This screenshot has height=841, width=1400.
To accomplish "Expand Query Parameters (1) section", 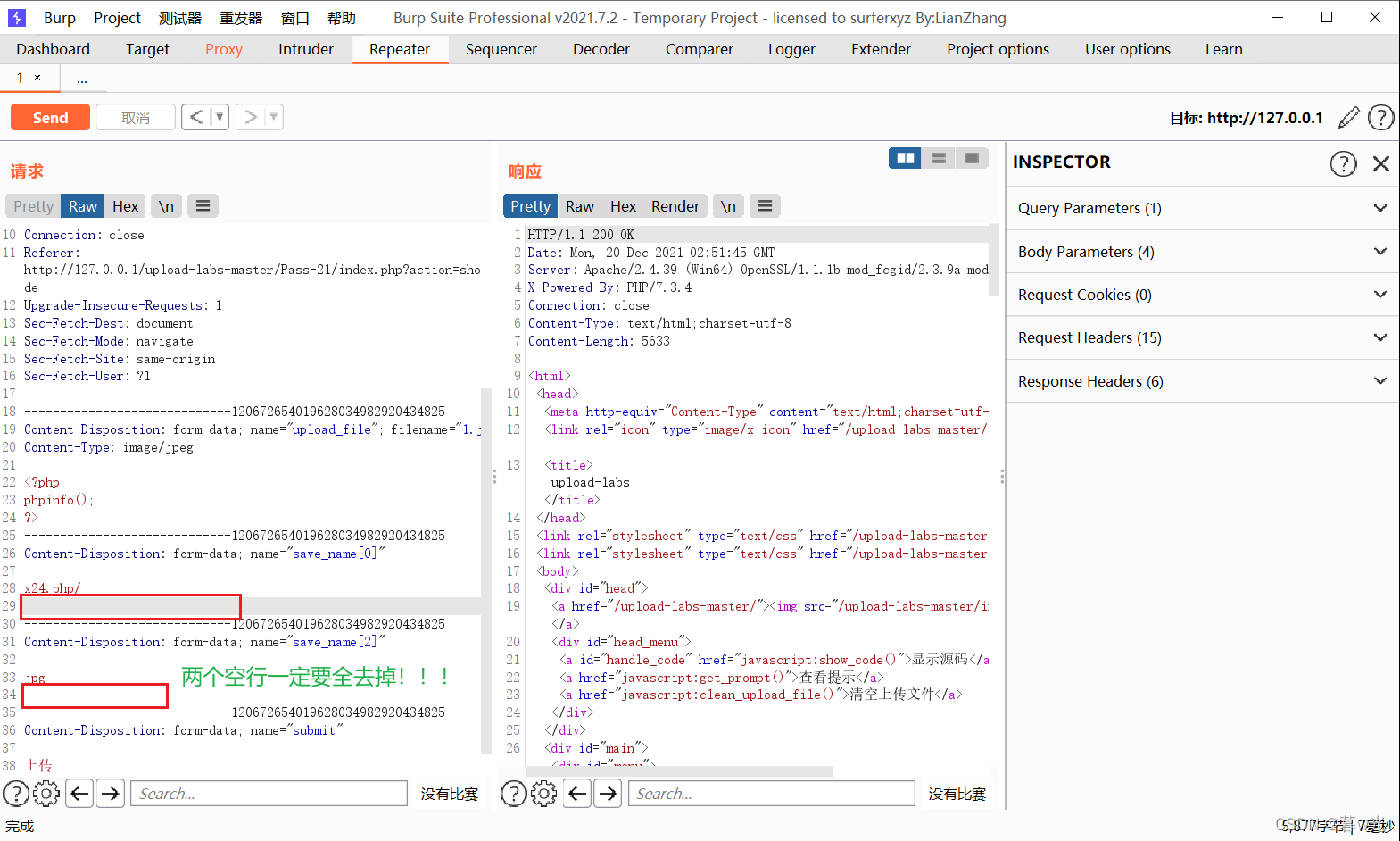I will (x=1203, y=208).
